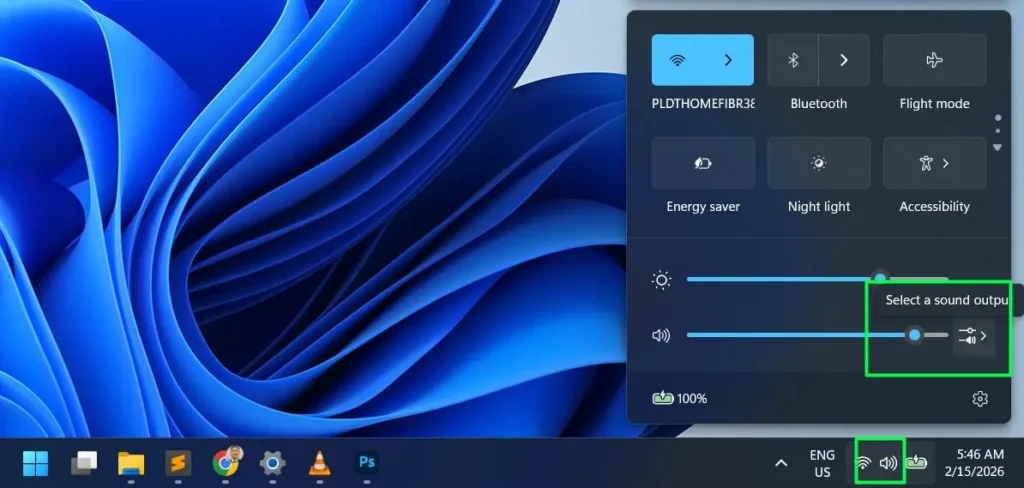Screen dimensions: 1024x488
Task: Click the speaker icon in the system tray
Action: (888, 463)
